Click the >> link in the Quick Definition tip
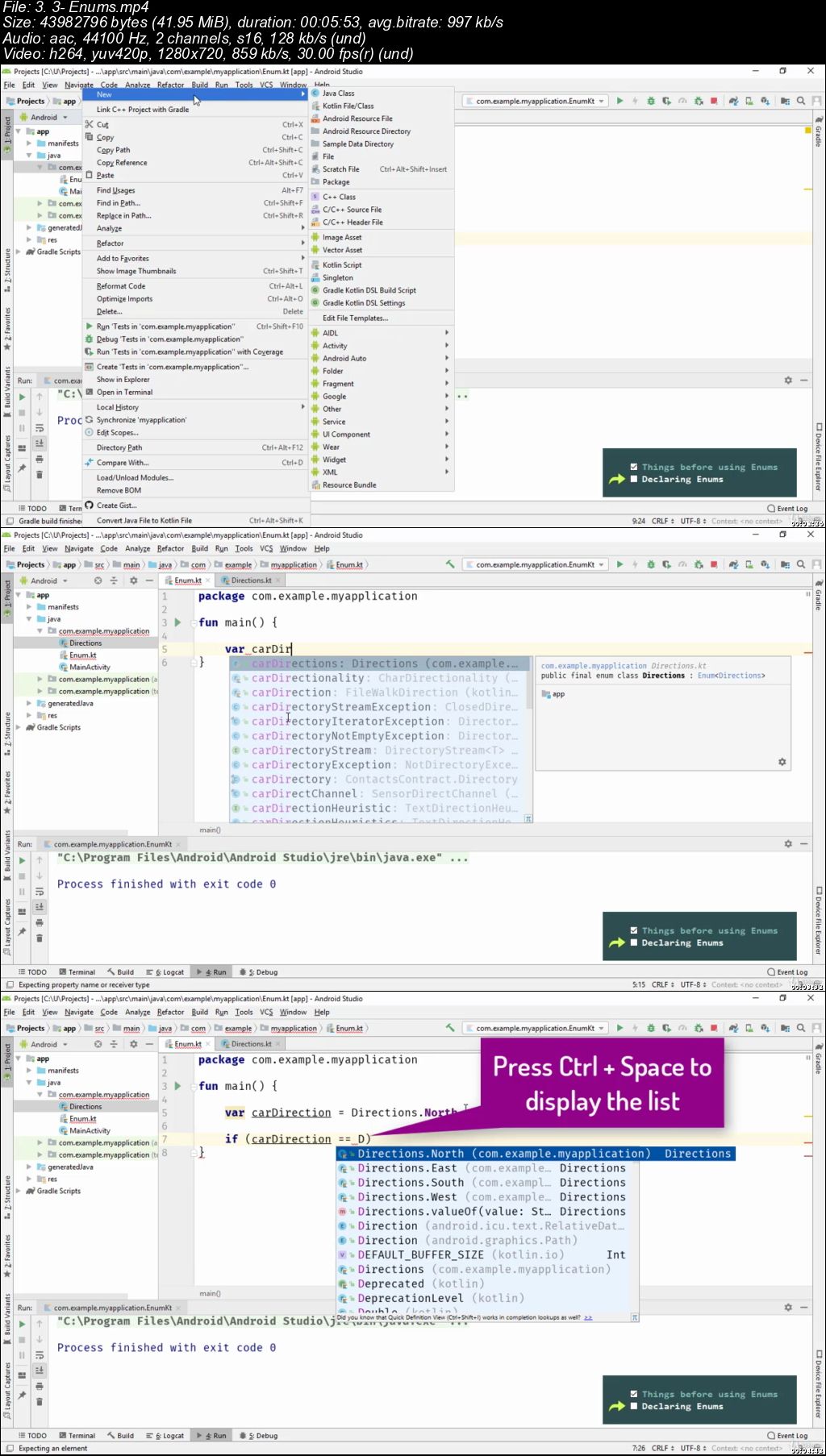Image resolution: width=826 pixels, height=1456 pixels. click(x=588, y=1317)
